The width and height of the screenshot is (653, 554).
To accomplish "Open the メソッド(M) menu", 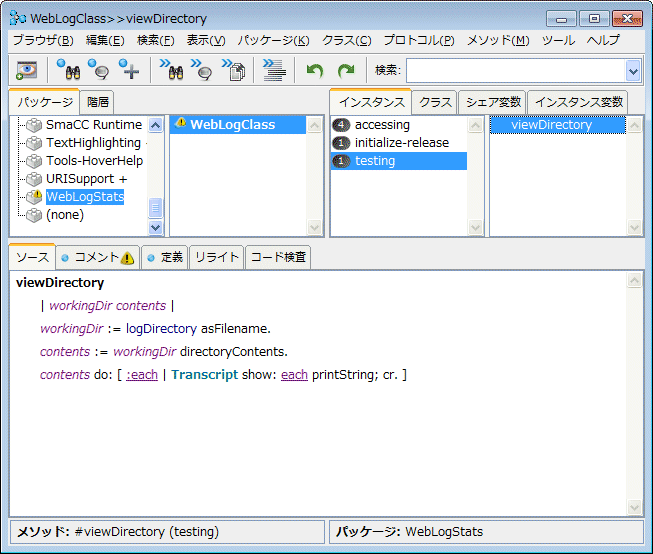I will click(x=498, y=40).
